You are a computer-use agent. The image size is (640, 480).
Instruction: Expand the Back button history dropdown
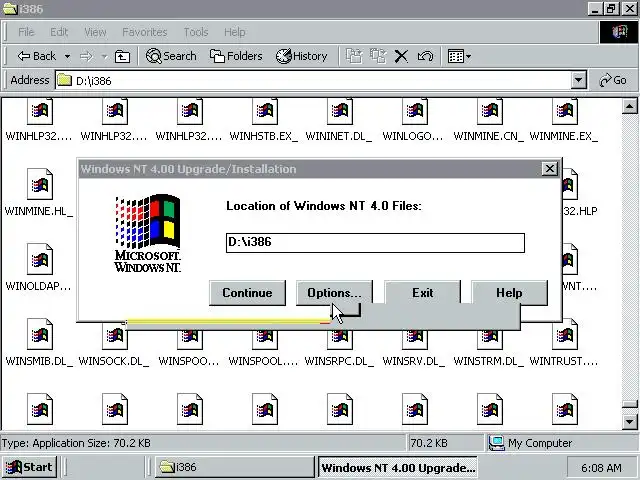coord(67,56)
